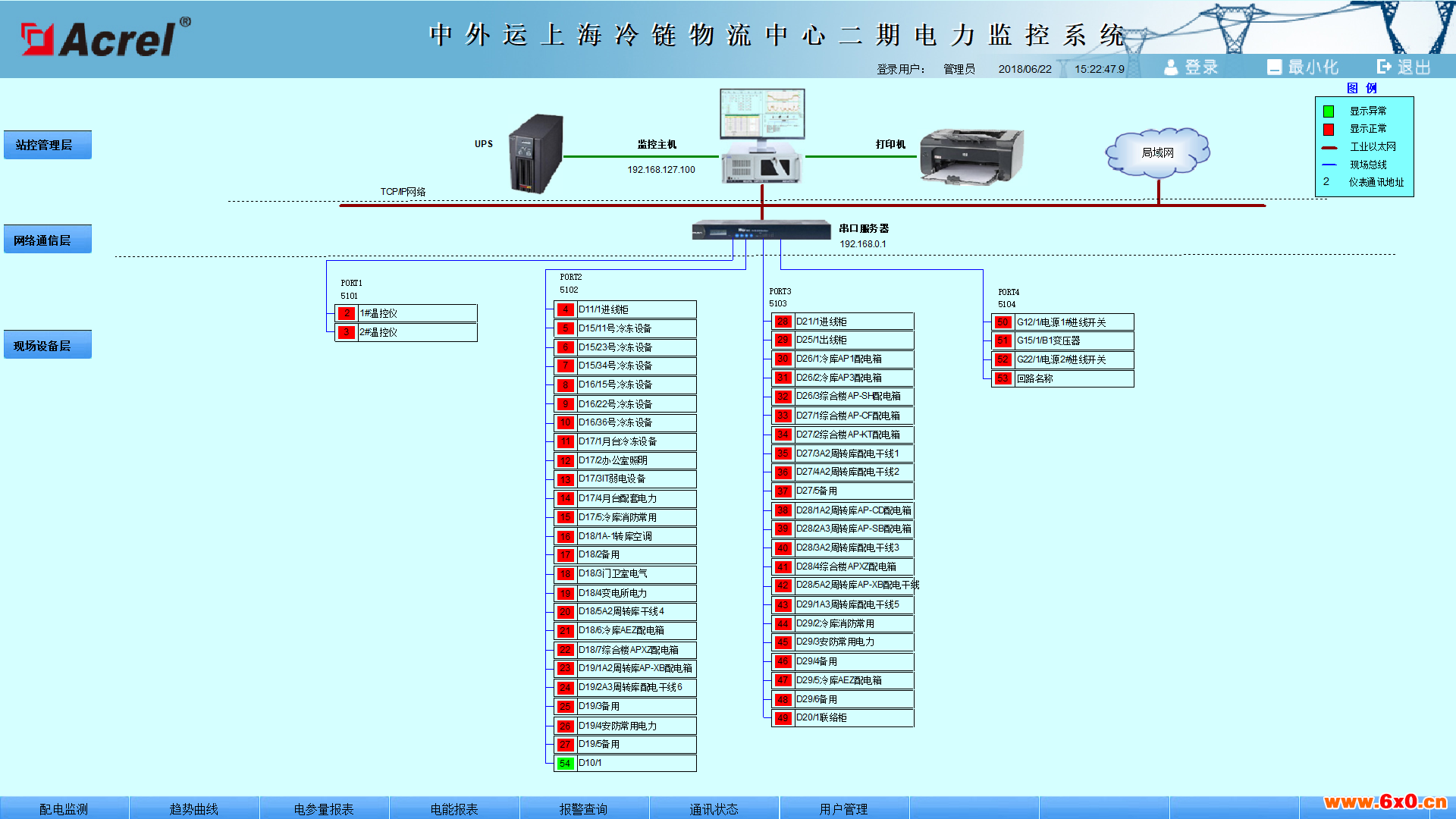Viewport: 1456px width, 819px height.
Task: Click red address box 2 for 1#温控仪
Action: (x=347, y=313)
